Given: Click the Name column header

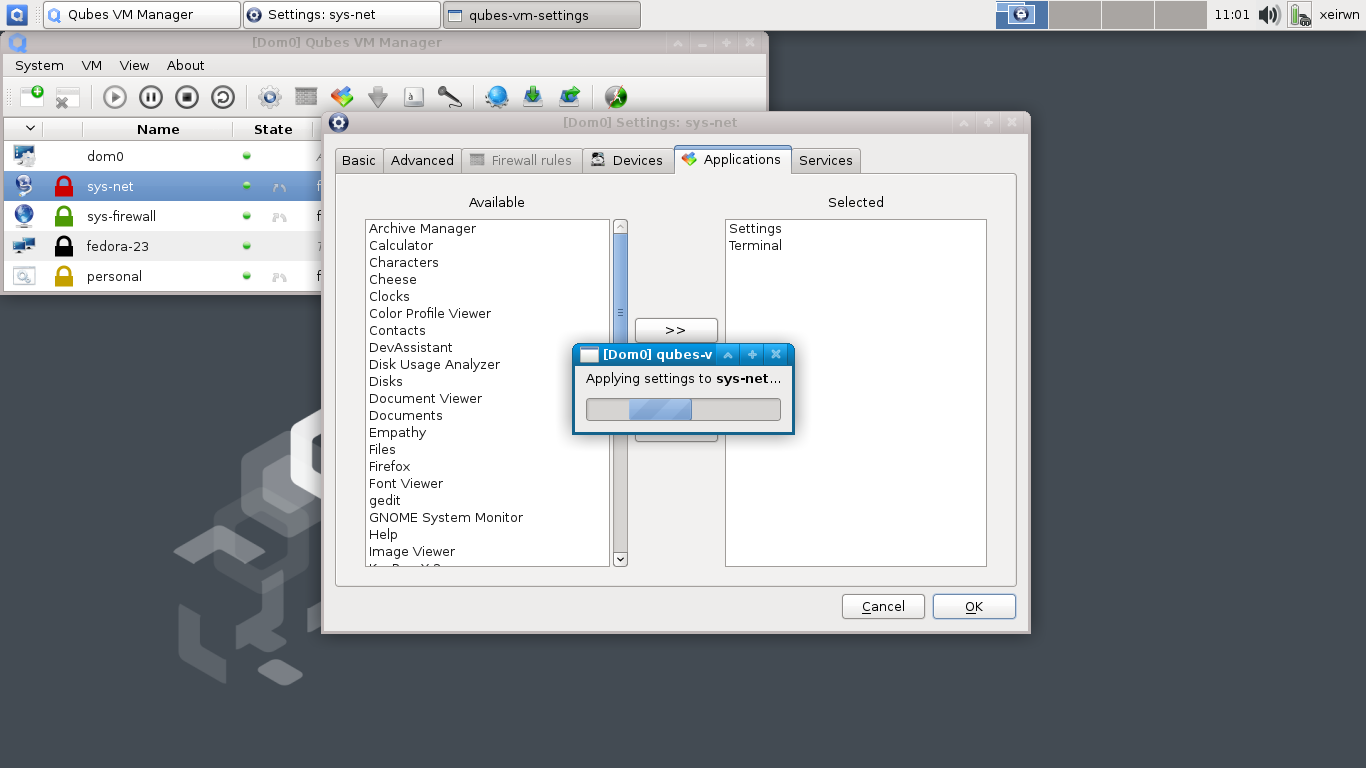Looking at the screenshot, I should point(158,129).
